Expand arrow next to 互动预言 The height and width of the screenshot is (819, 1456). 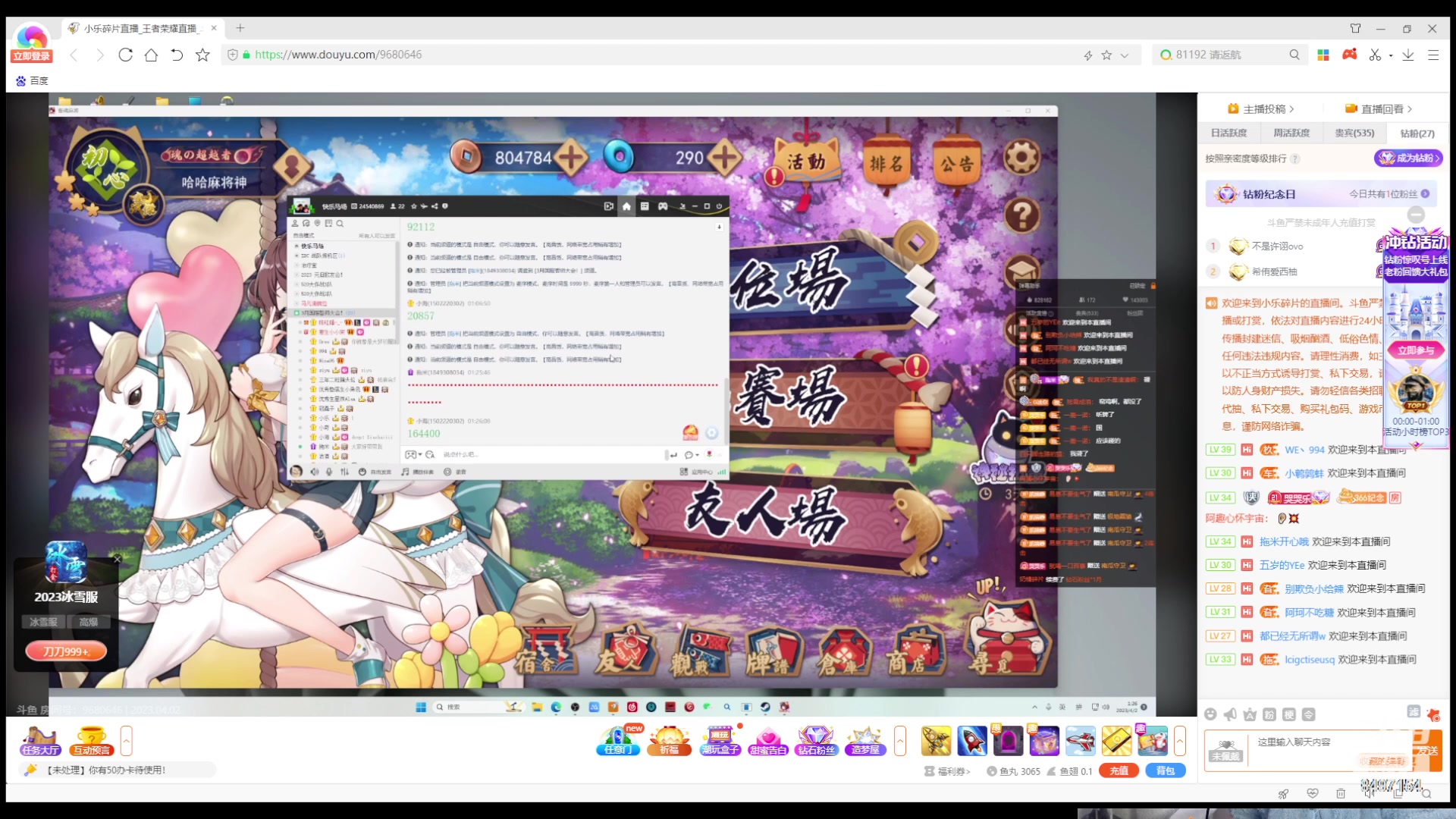tap(127, 740)
